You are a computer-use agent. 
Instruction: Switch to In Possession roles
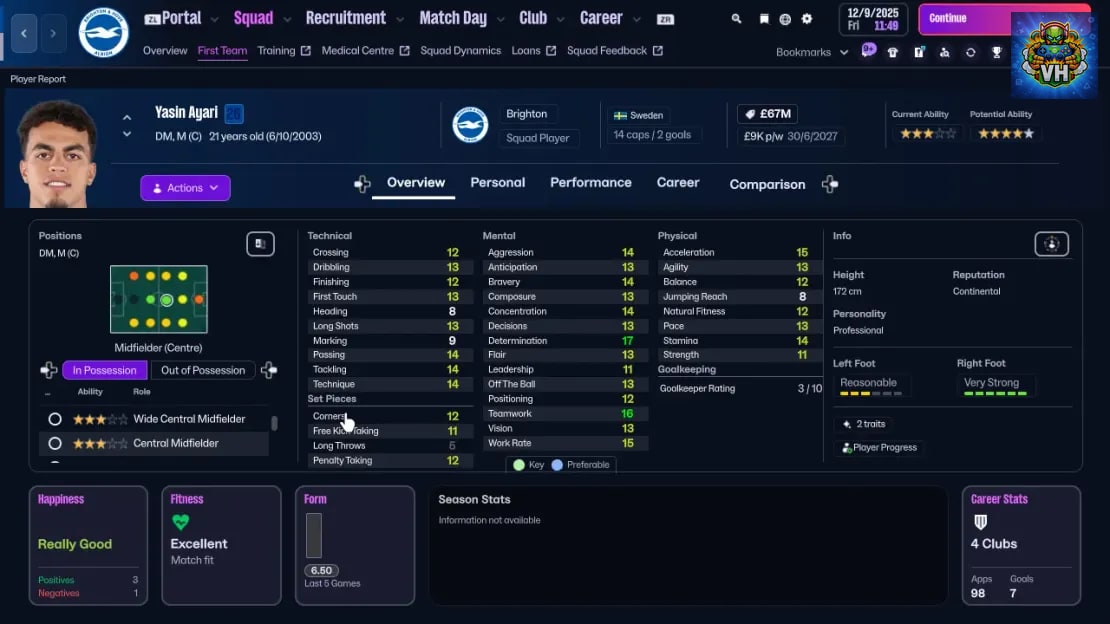tap(105, 370)
